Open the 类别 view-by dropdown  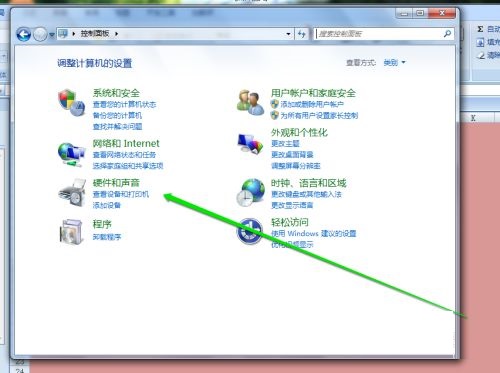pos(394,62)
